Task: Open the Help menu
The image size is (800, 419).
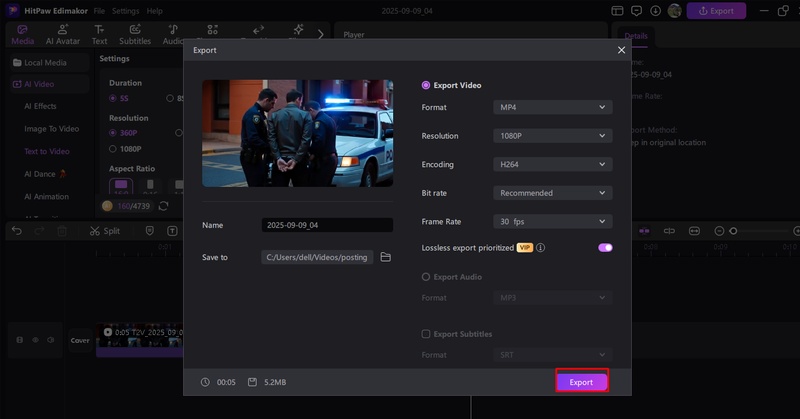Action: (155, 11)
